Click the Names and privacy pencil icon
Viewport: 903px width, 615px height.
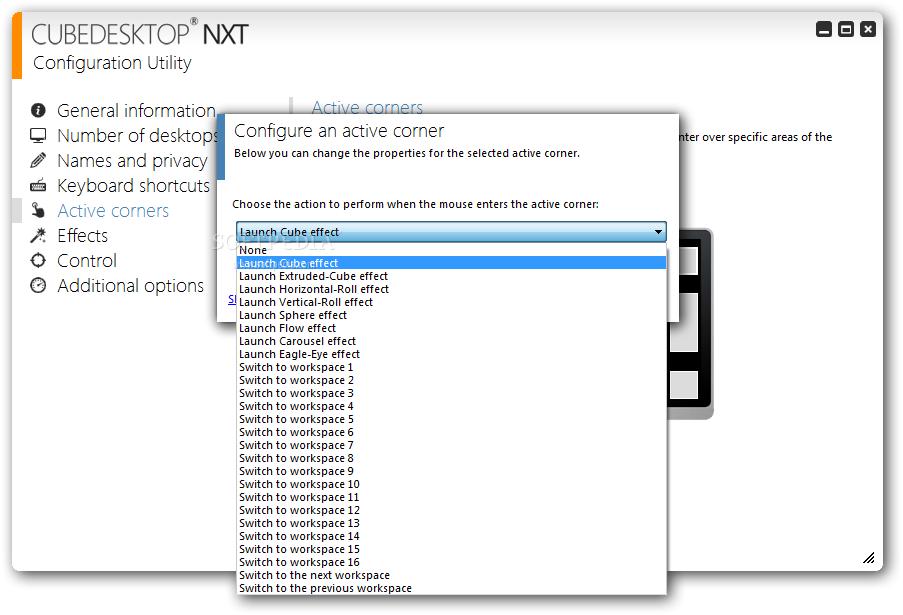tap(38, 160)
